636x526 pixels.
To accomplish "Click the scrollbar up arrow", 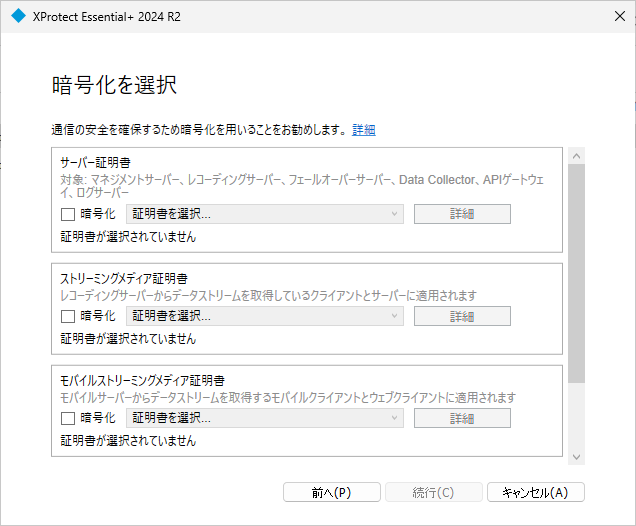I will [x=576, y=156].
